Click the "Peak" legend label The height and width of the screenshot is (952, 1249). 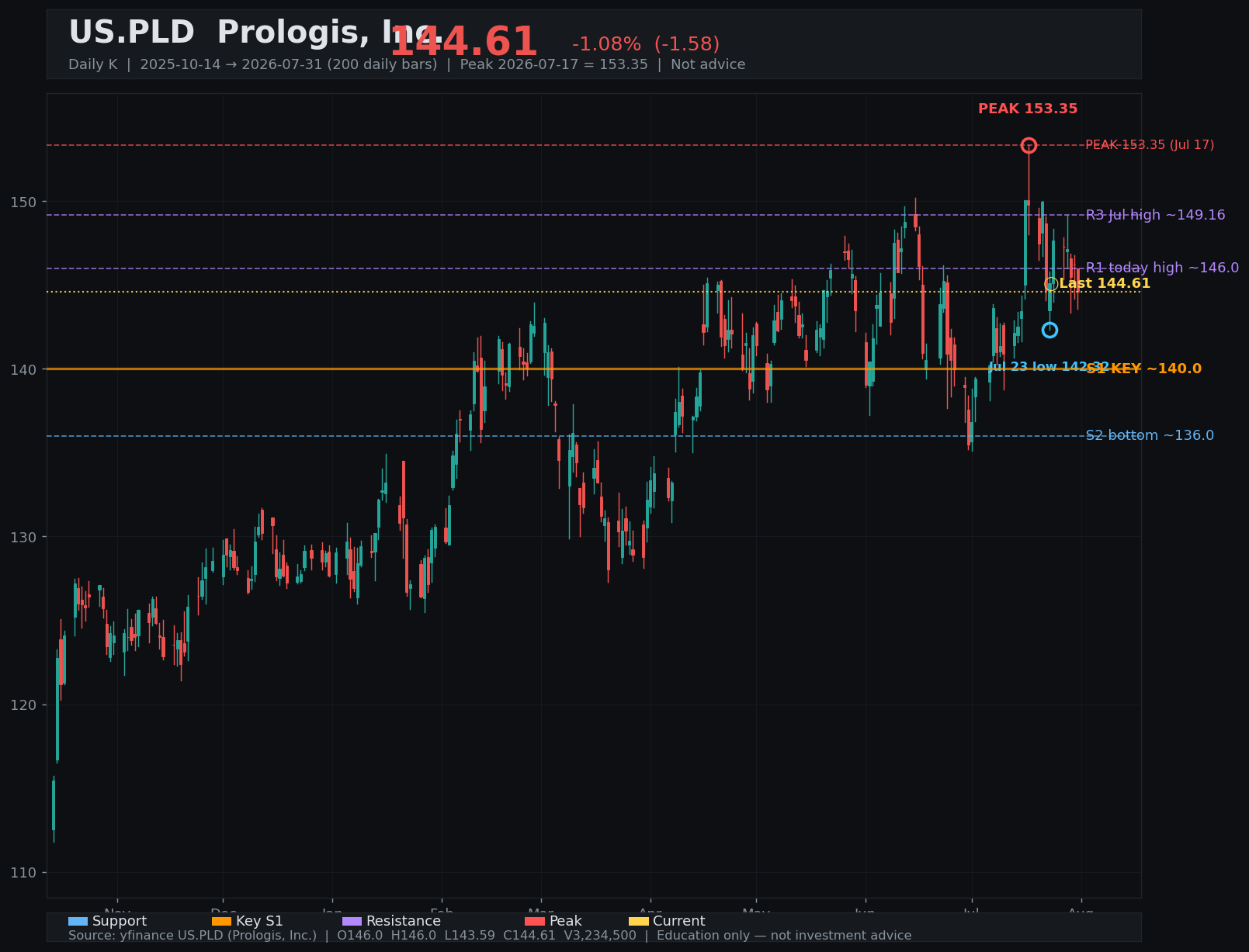click(x=566, y=922)
